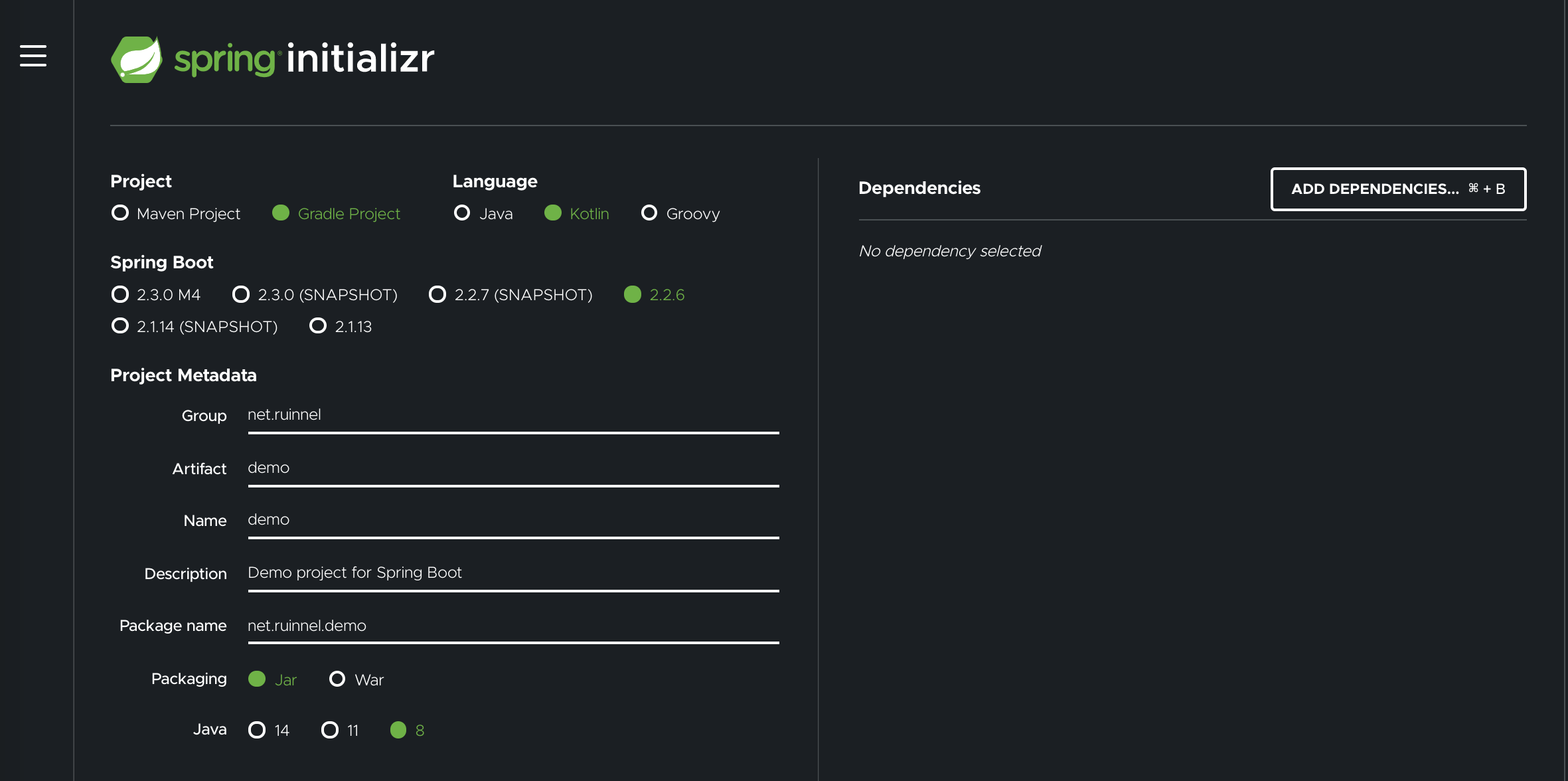
Task: Select Maven Project radio option
Action: (176, 213)
